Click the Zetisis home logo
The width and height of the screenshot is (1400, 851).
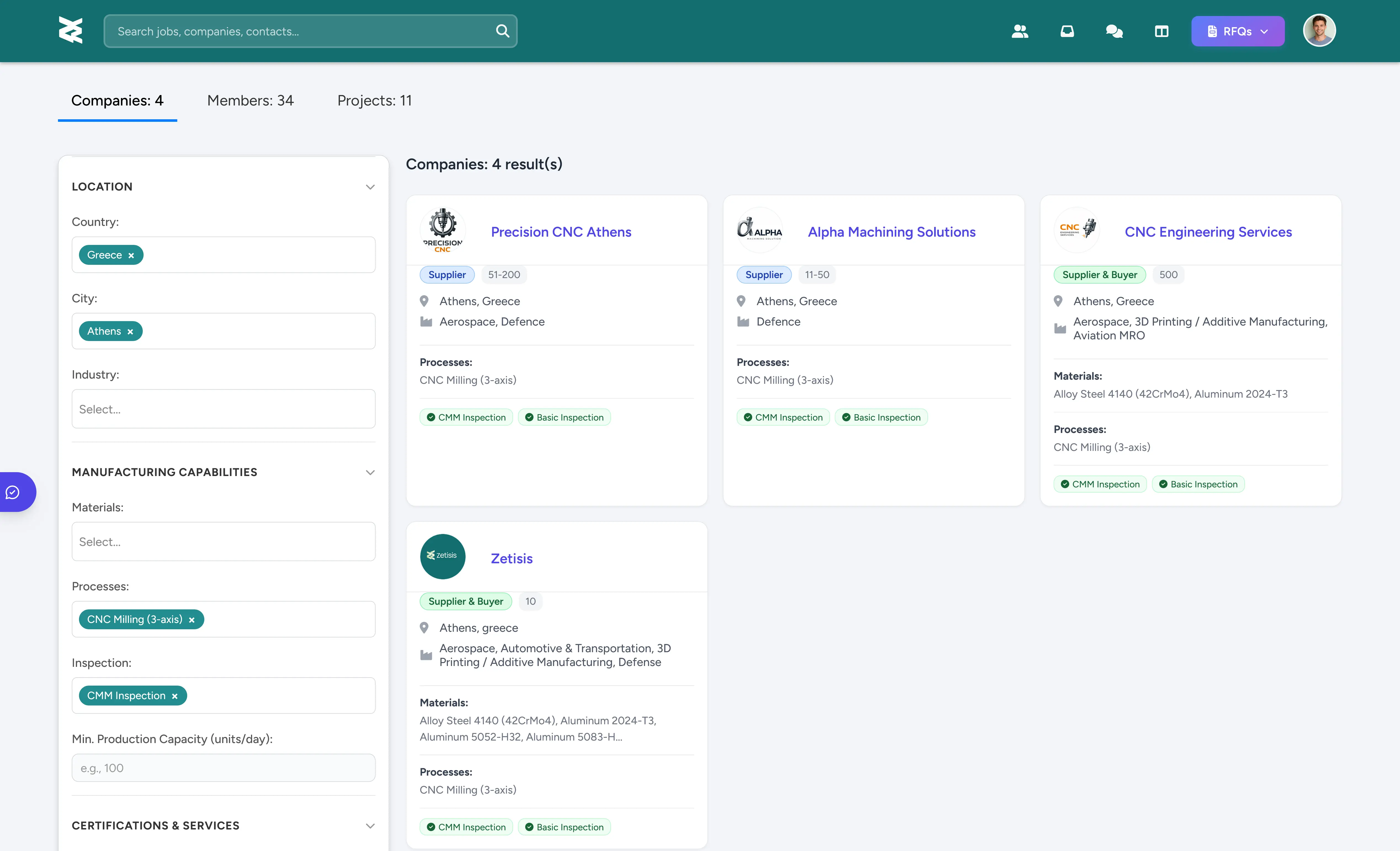point(70,30)
